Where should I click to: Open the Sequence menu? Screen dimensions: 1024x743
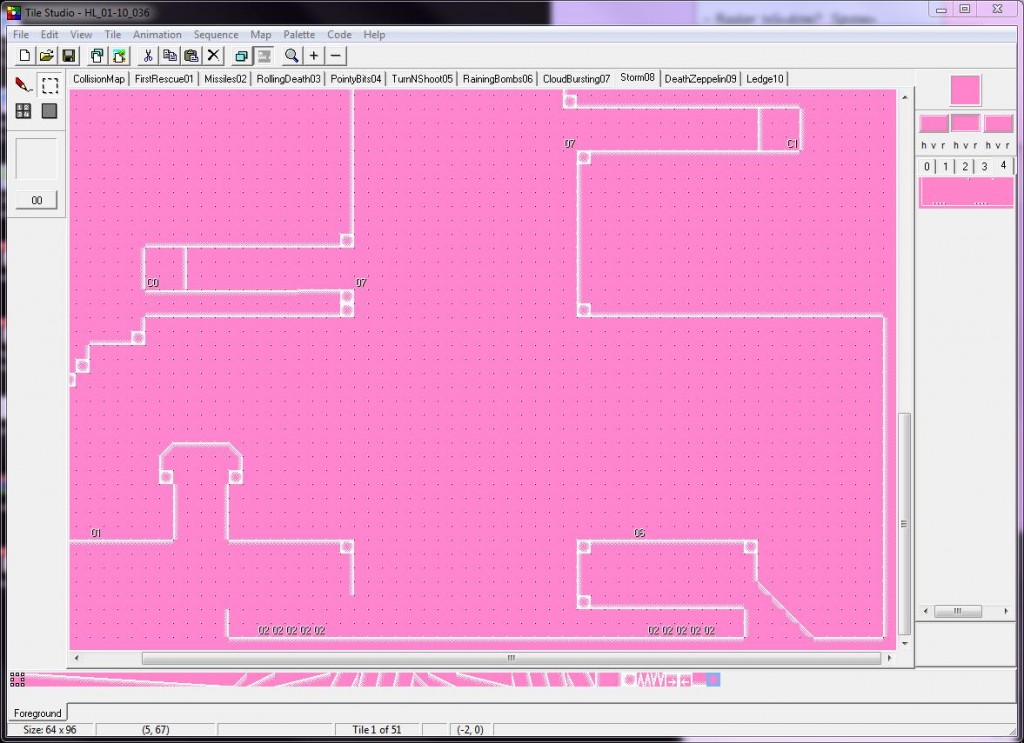click(x=216, y=35)
